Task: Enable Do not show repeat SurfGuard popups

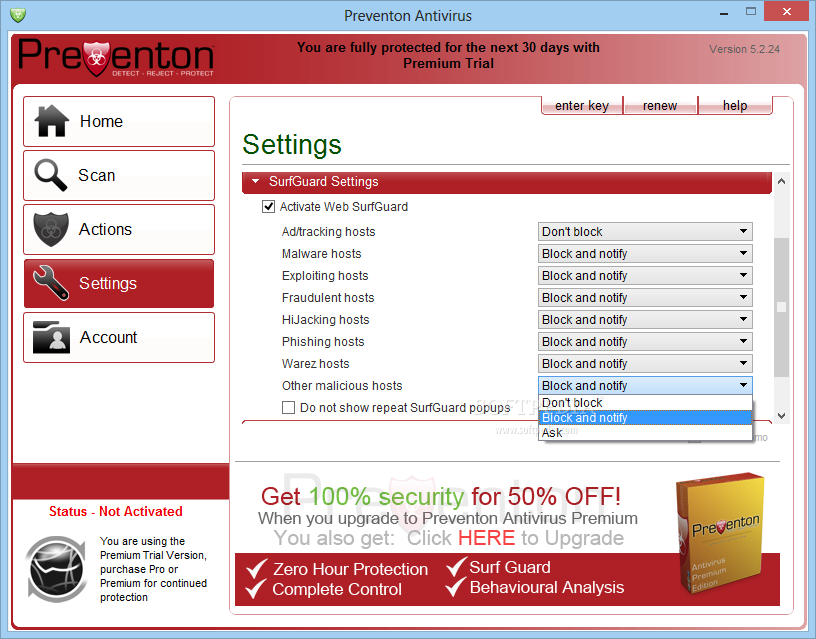Action: [x=288, y=407]
